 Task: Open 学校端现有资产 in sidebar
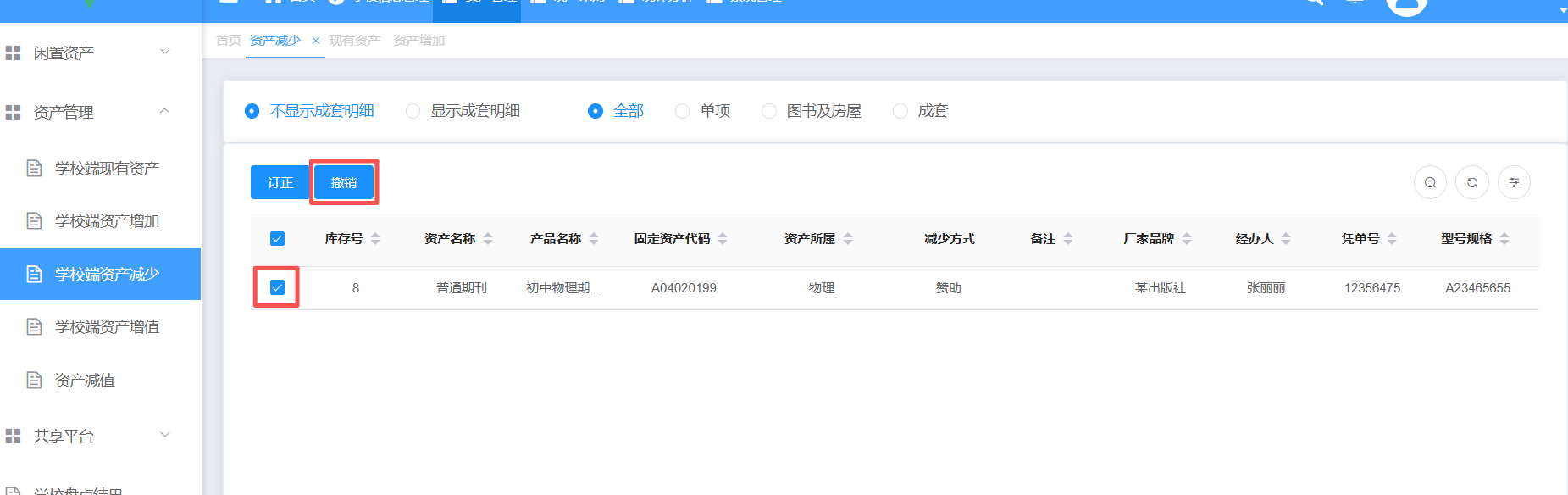tap(107, 168)
